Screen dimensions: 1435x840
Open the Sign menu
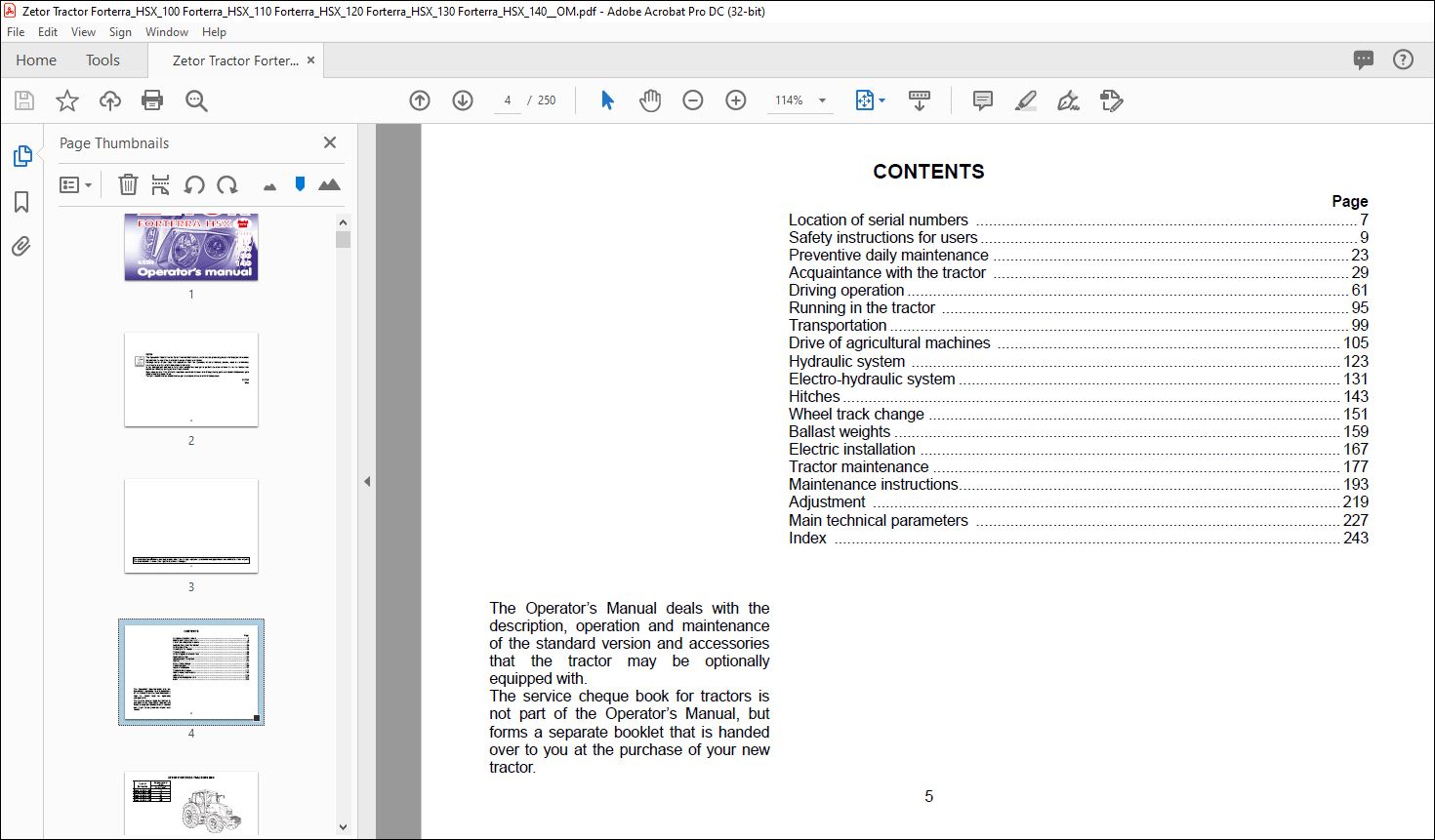pyautogui.click(x=120, y=32)
